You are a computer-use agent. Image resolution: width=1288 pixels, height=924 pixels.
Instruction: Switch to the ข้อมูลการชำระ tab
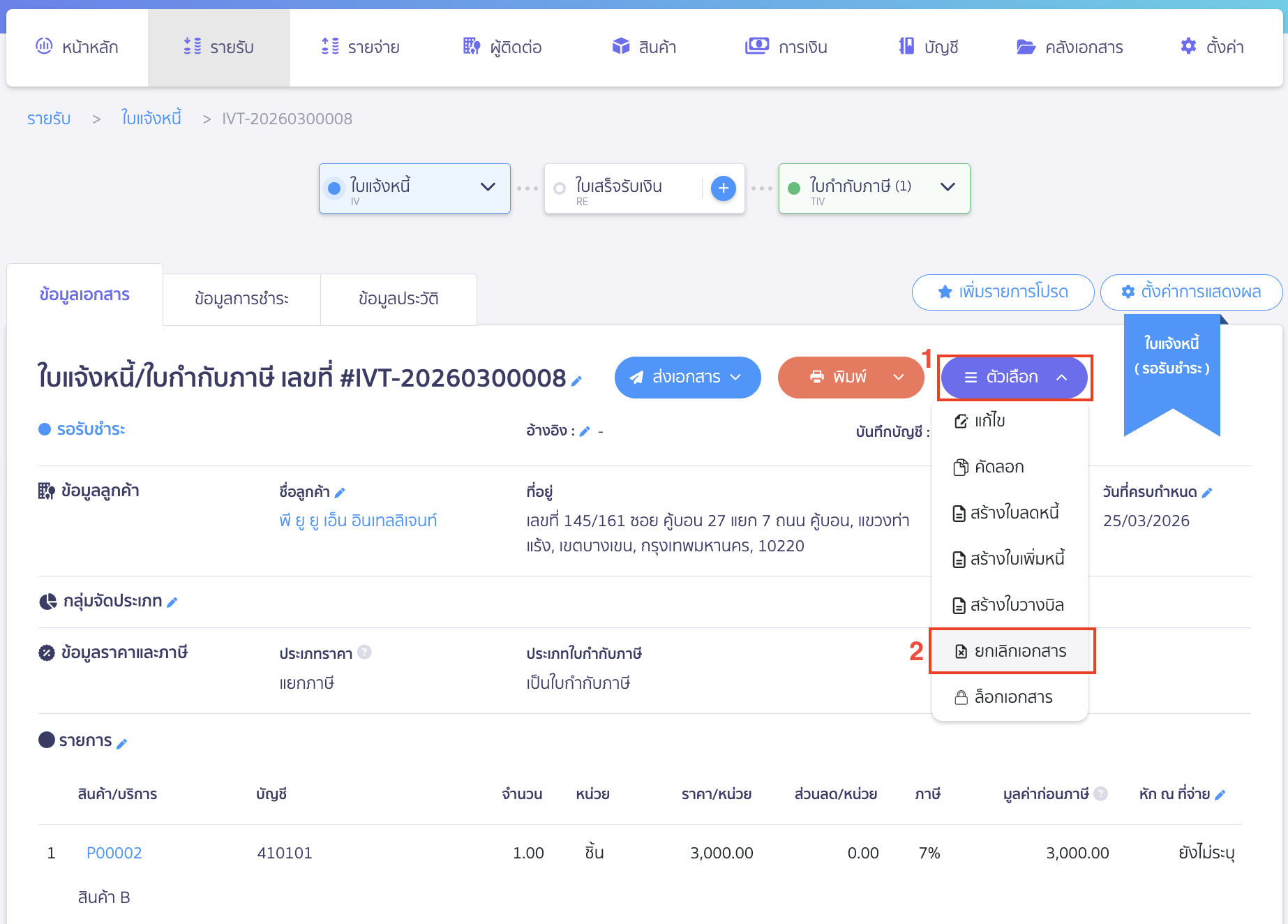tap(241, 299)
